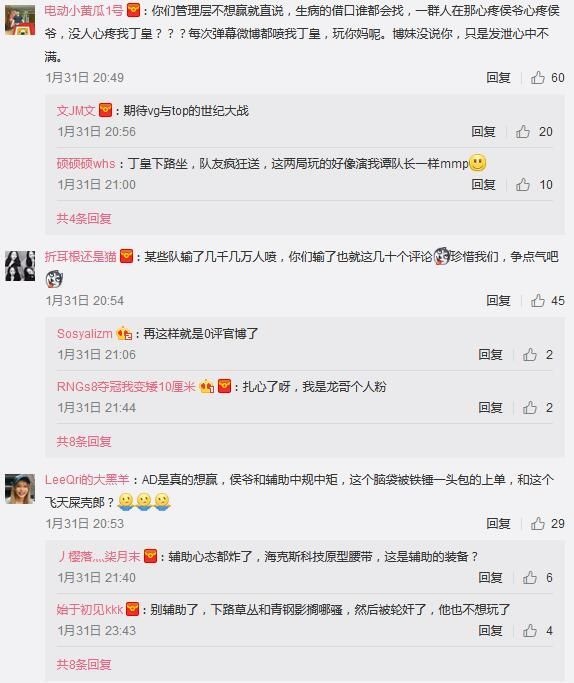Expand 共8条回复 under 折耳根还是猫's comment
This screenshot has width=574, height=683.
tap(84, 441)
